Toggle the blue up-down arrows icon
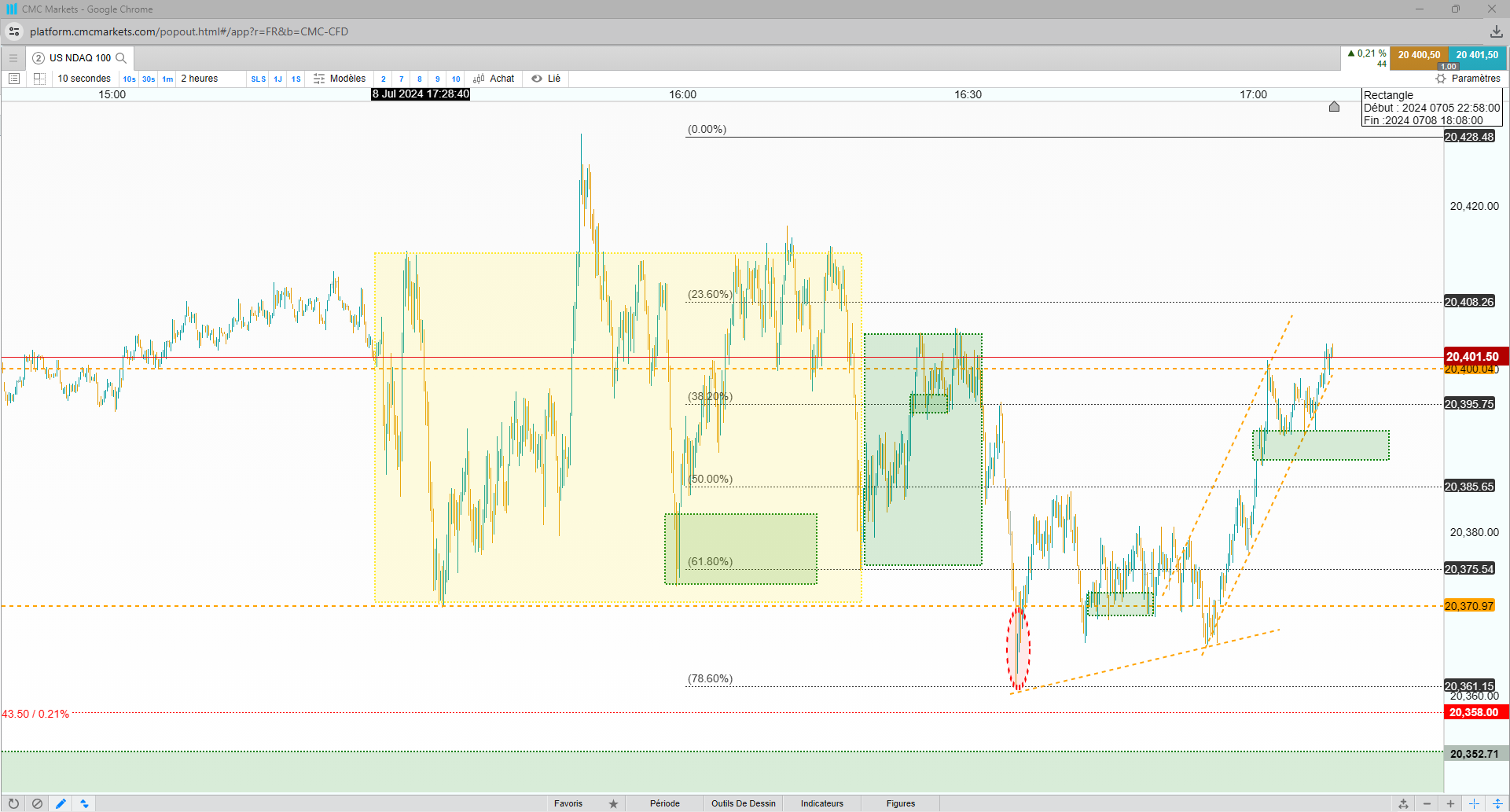 [x=84, y=803]
